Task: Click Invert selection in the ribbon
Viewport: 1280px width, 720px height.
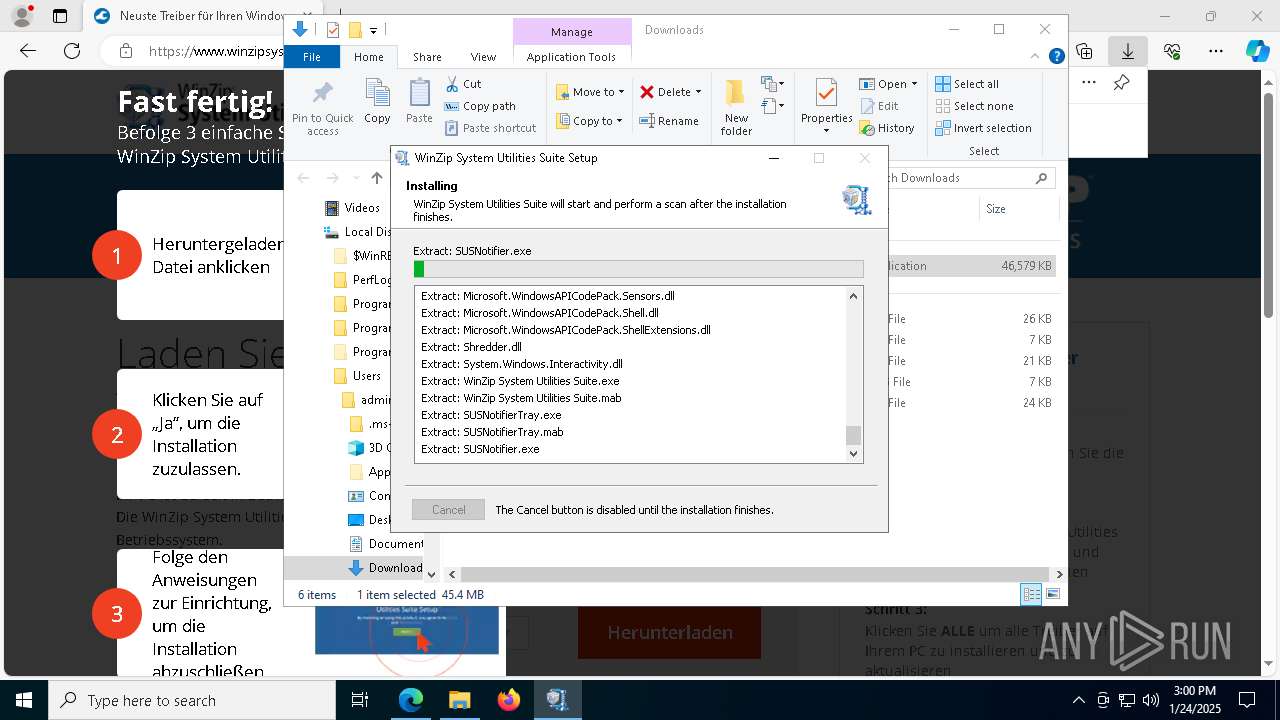Action: (x=983, y=128)
